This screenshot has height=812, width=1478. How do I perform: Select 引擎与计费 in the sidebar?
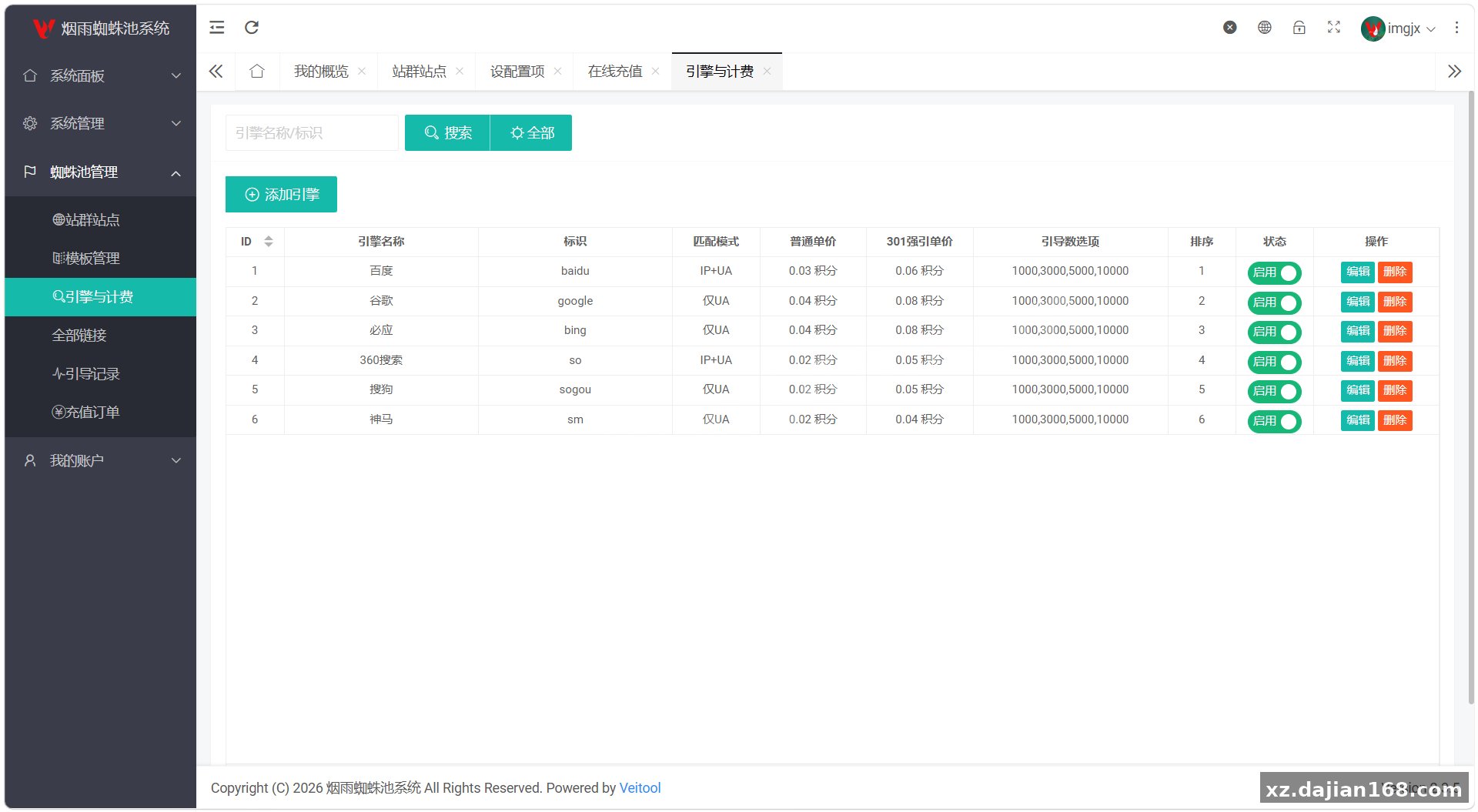[101, 297]
